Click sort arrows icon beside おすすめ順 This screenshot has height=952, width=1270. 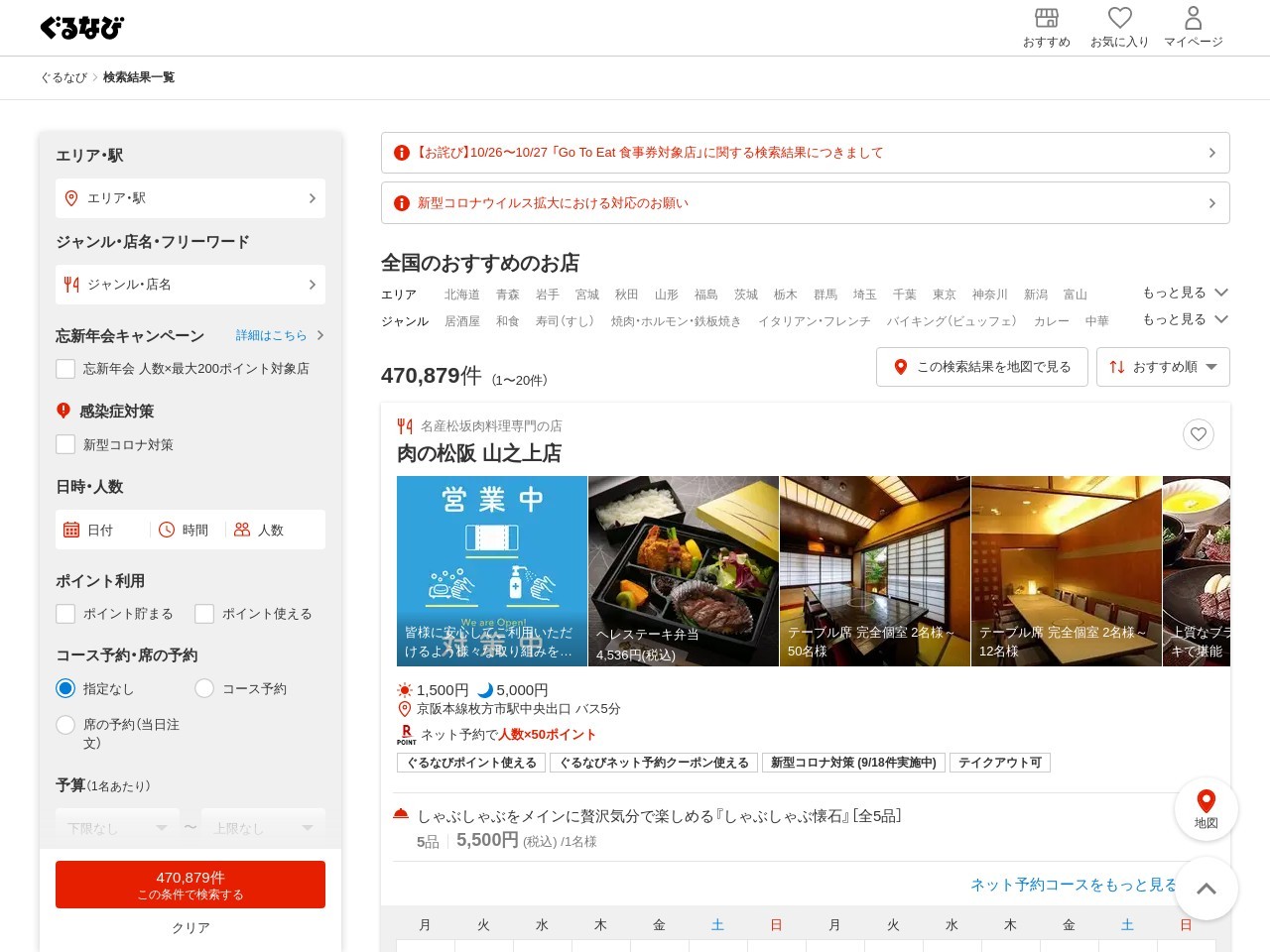click(1117, 367)
